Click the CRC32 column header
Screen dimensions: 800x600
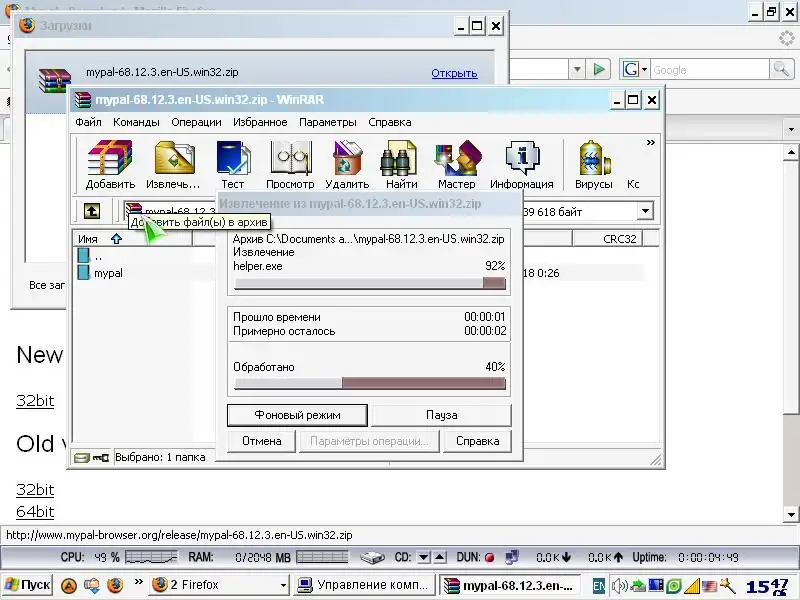point(607,239)
